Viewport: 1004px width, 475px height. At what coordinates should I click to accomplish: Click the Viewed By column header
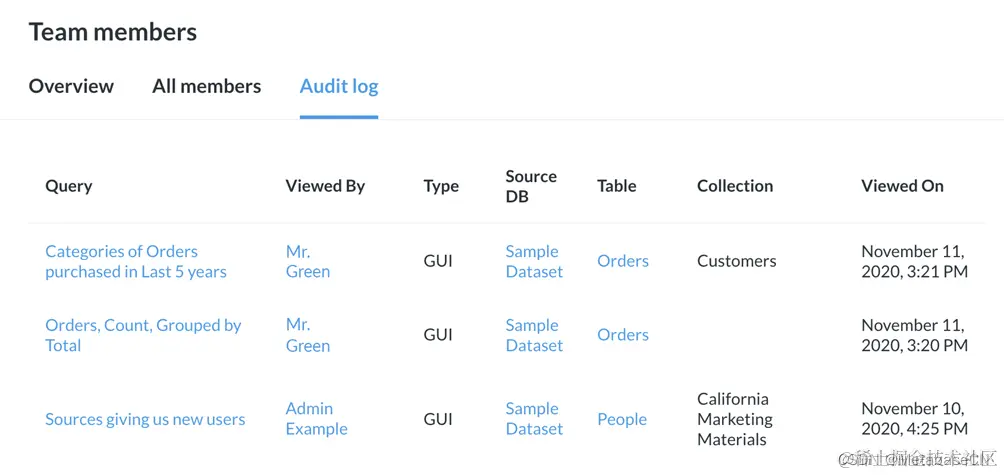click(325, 186)
